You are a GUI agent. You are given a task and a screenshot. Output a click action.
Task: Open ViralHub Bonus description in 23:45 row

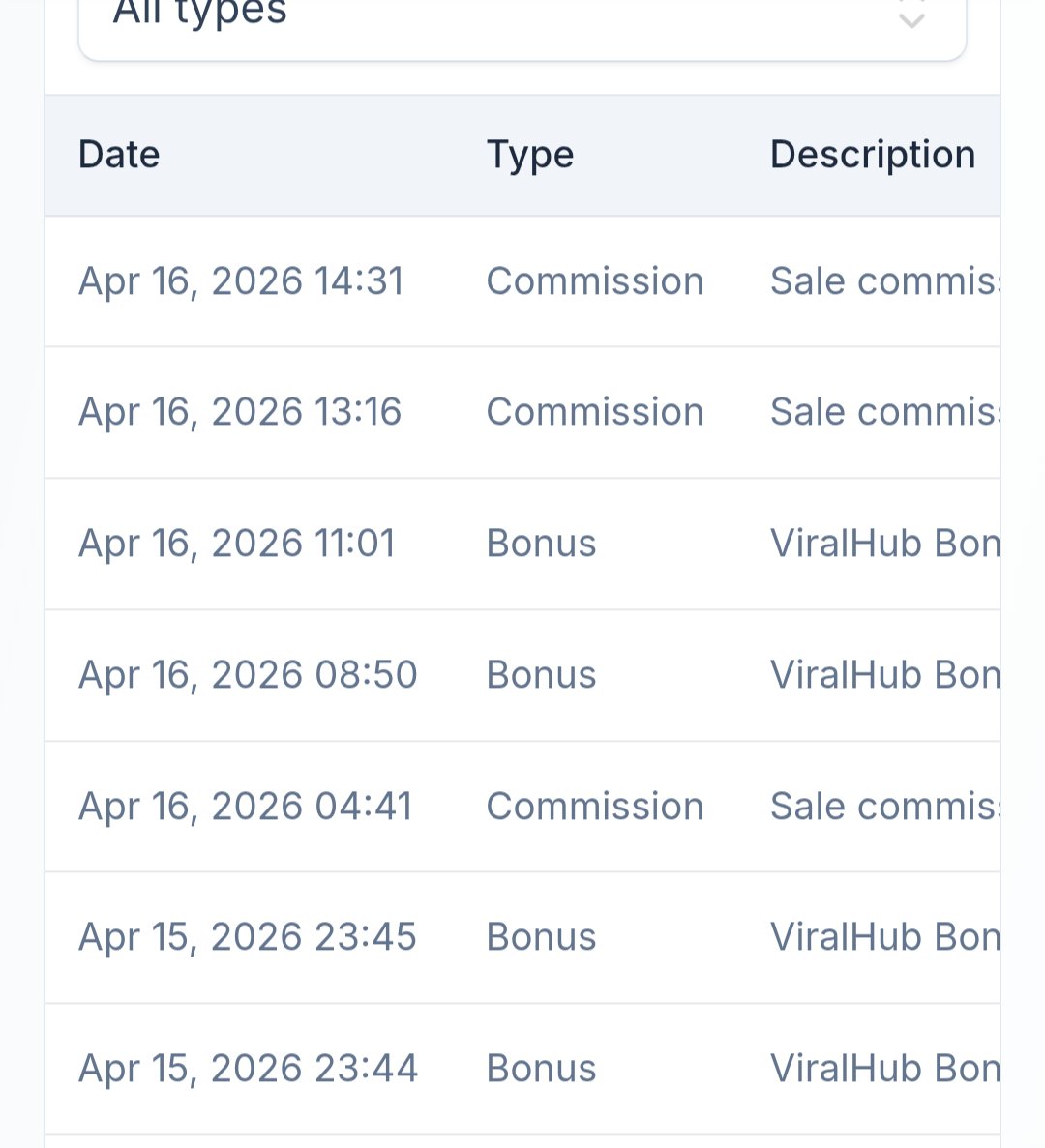(x=884, y=937)
